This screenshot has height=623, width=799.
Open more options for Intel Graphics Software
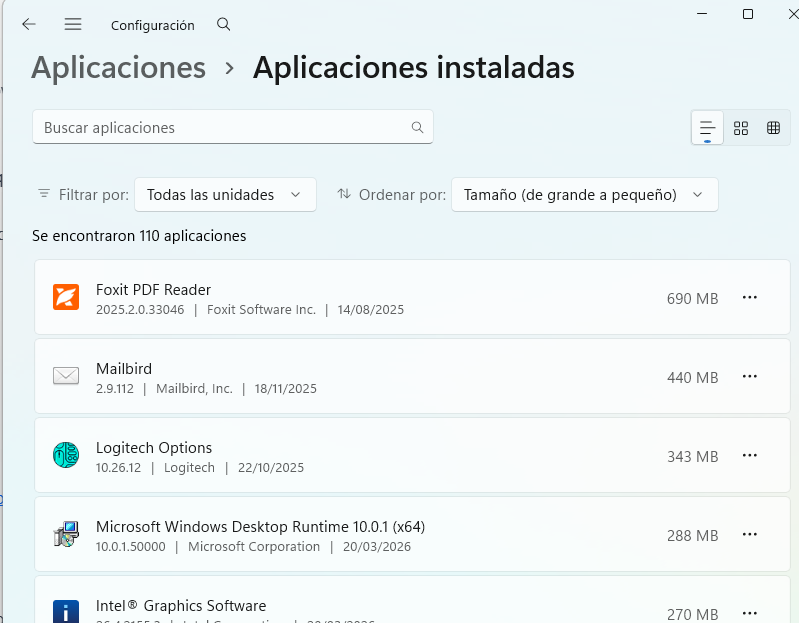(750, 613)
